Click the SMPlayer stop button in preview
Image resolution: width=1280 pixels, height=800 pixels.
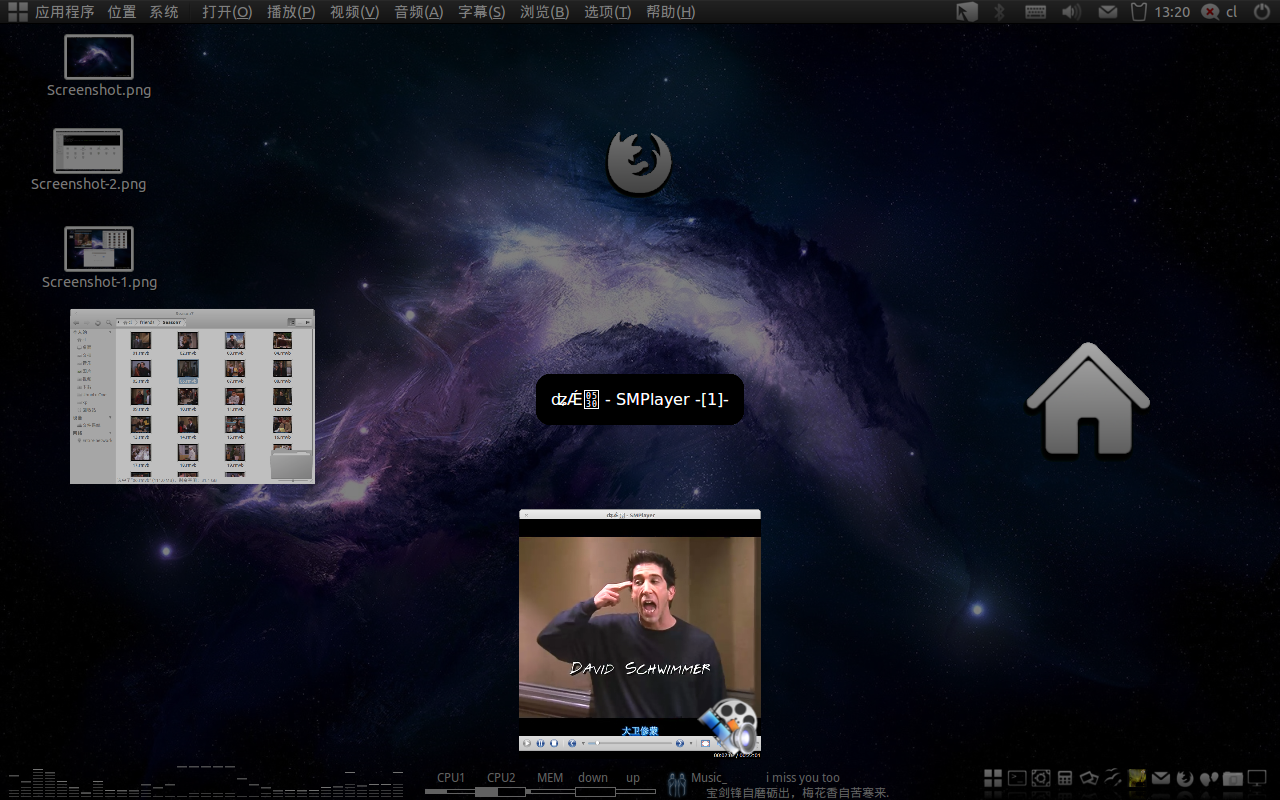click(554, 743)
